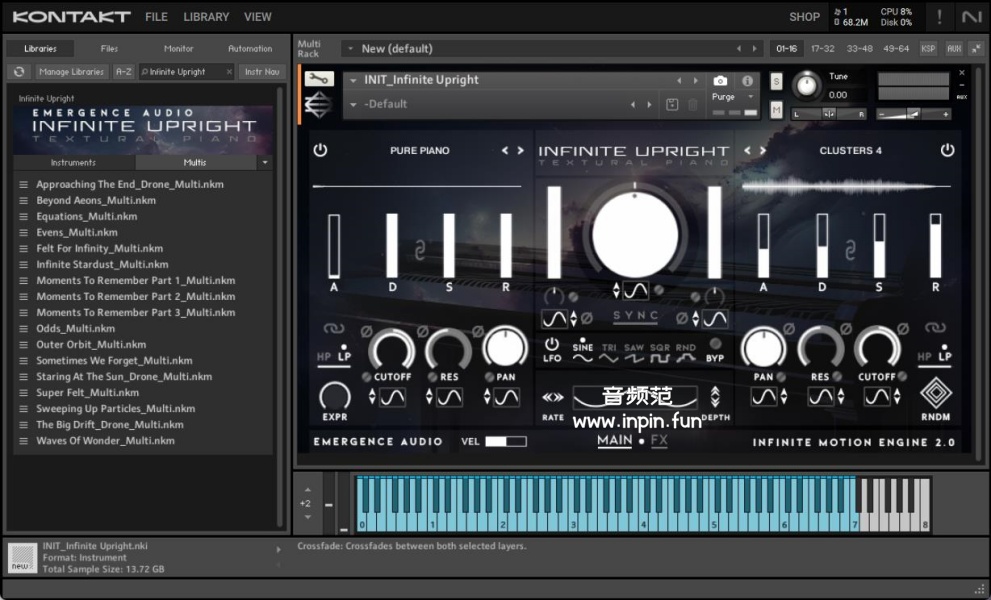Select the SINE LFO waveform
Viewport: 991px width, 600px height.
tap(582, 353)
